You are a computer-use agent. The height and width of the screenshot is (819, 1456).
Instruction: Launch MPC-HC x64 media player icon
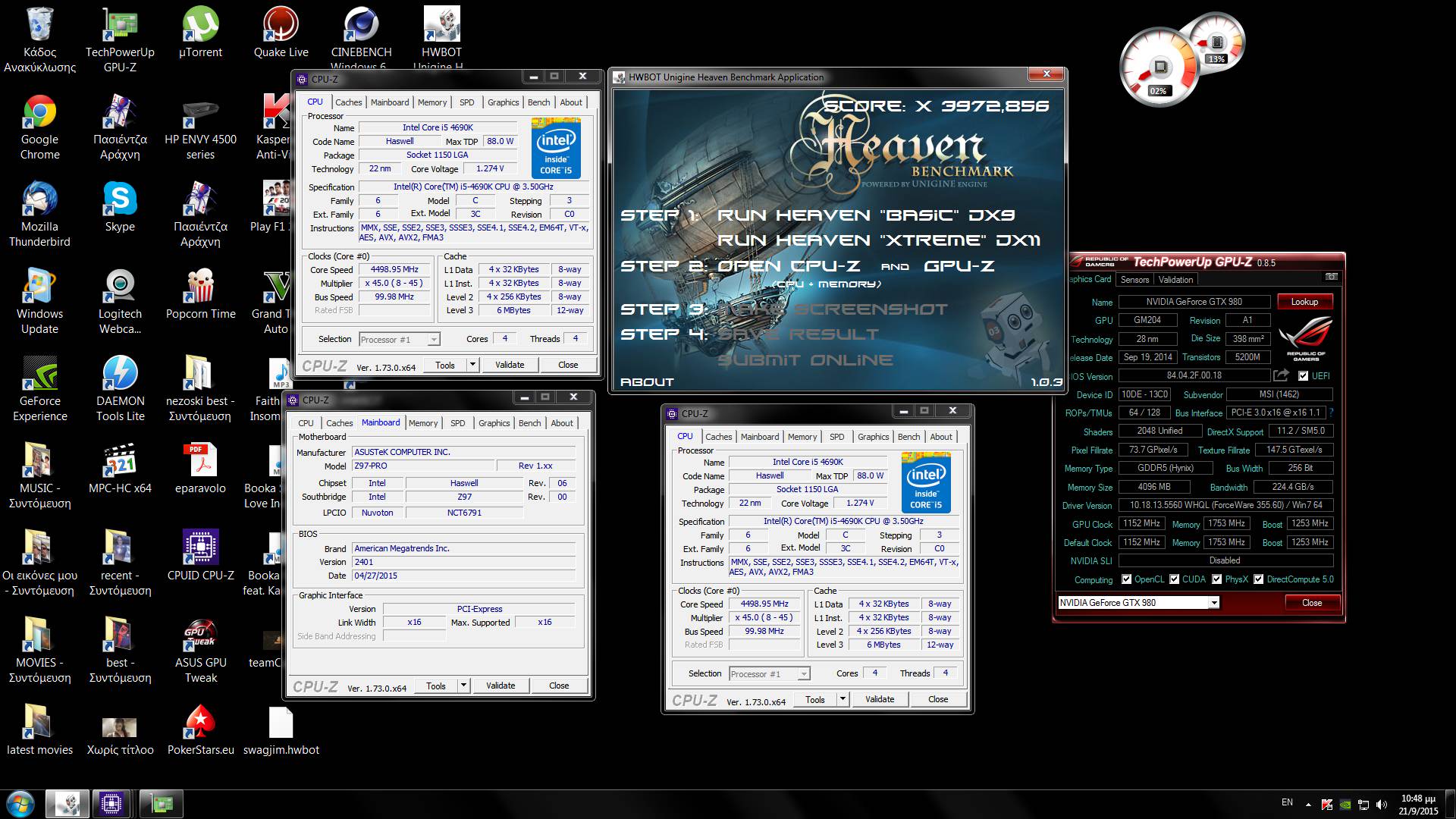pyautogui.click(x=120, y=468)
